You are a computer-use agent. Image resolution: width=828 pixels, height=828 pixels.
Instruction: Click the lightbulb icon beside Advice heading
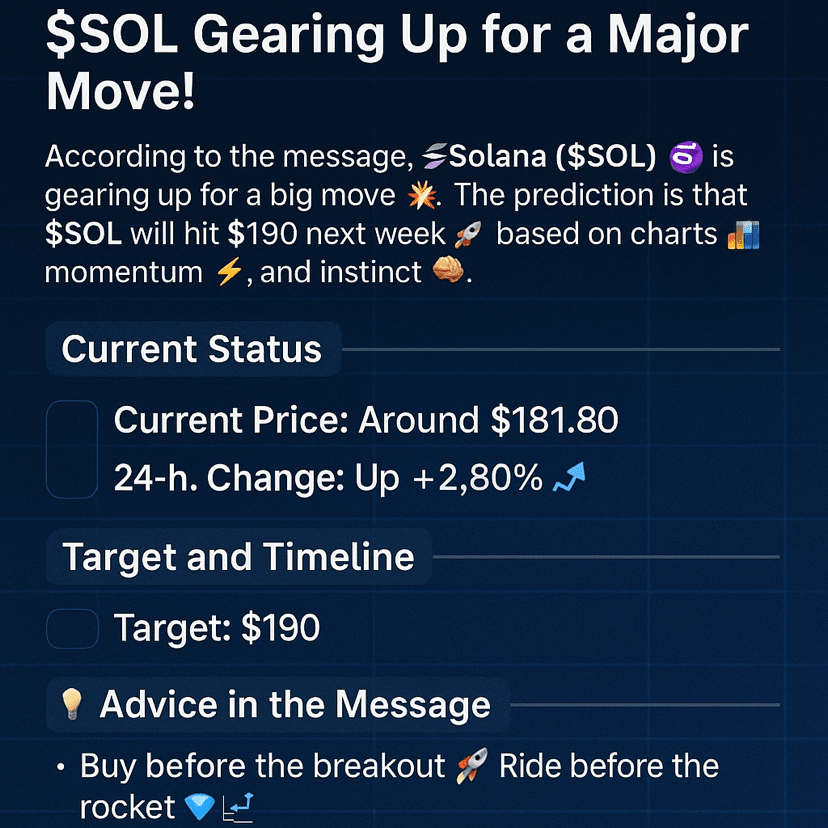coord(71,704)
